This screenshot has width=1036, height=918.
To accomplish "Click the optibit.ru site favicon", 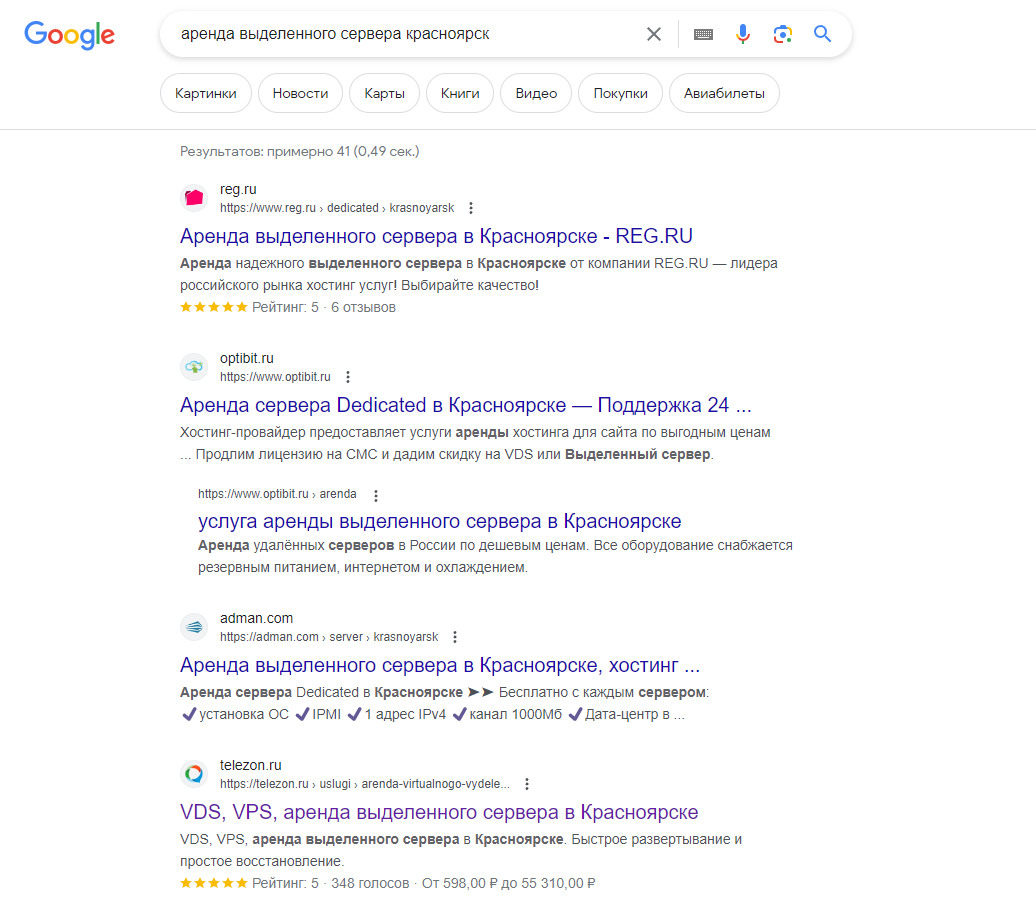I will coord(194,367).
